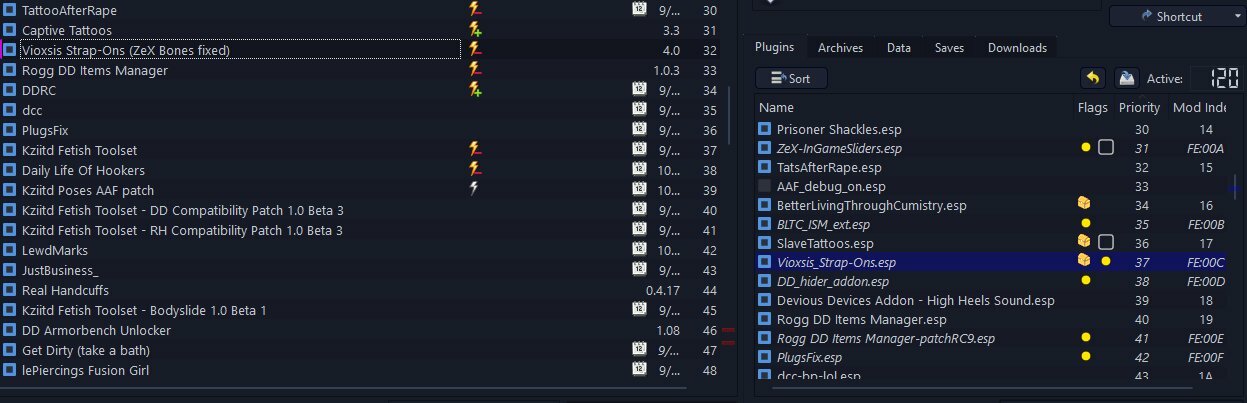
Task: Click yellow dot flag on ZeX-InGameSliders.esp
Action: (x=1086, y=147)
